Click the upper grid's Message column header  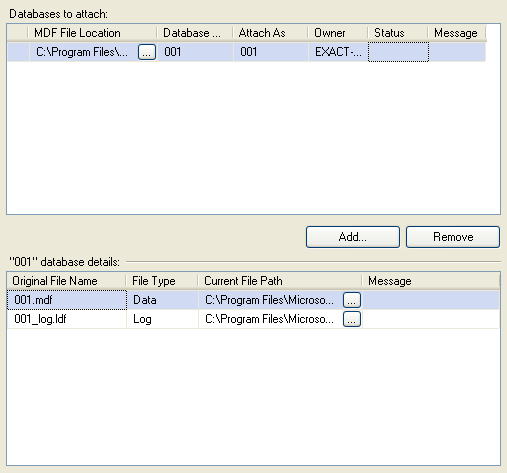click(457, 33)
